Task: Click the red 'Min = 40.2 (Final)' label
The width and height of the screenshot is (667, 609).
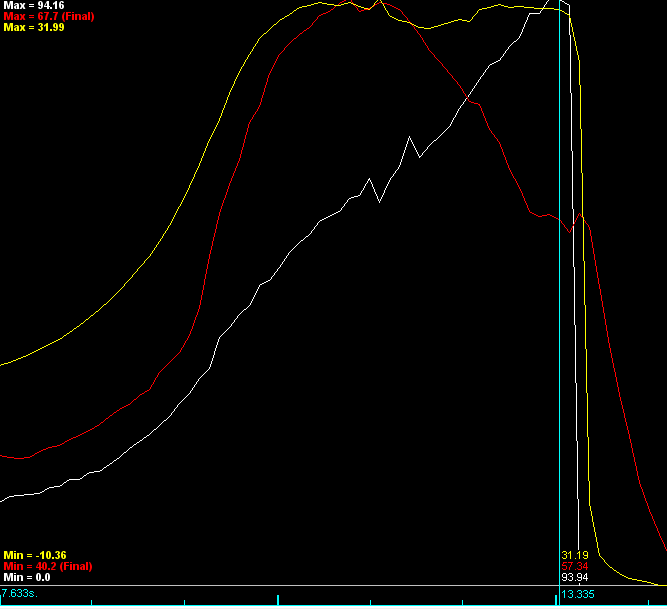Action: click(48, 566)
